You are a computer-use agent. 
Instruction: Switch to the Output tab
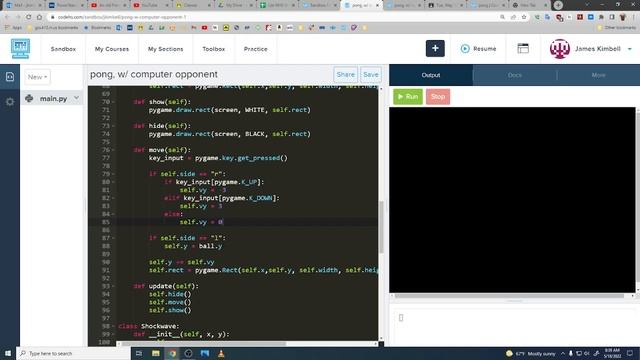(x=431, y=75)
